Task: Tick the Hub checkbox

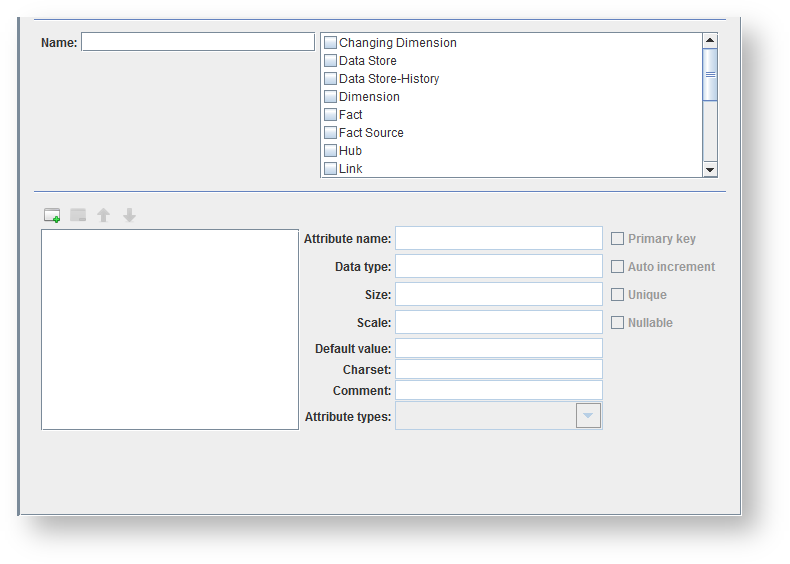Action: click(330, 151)
